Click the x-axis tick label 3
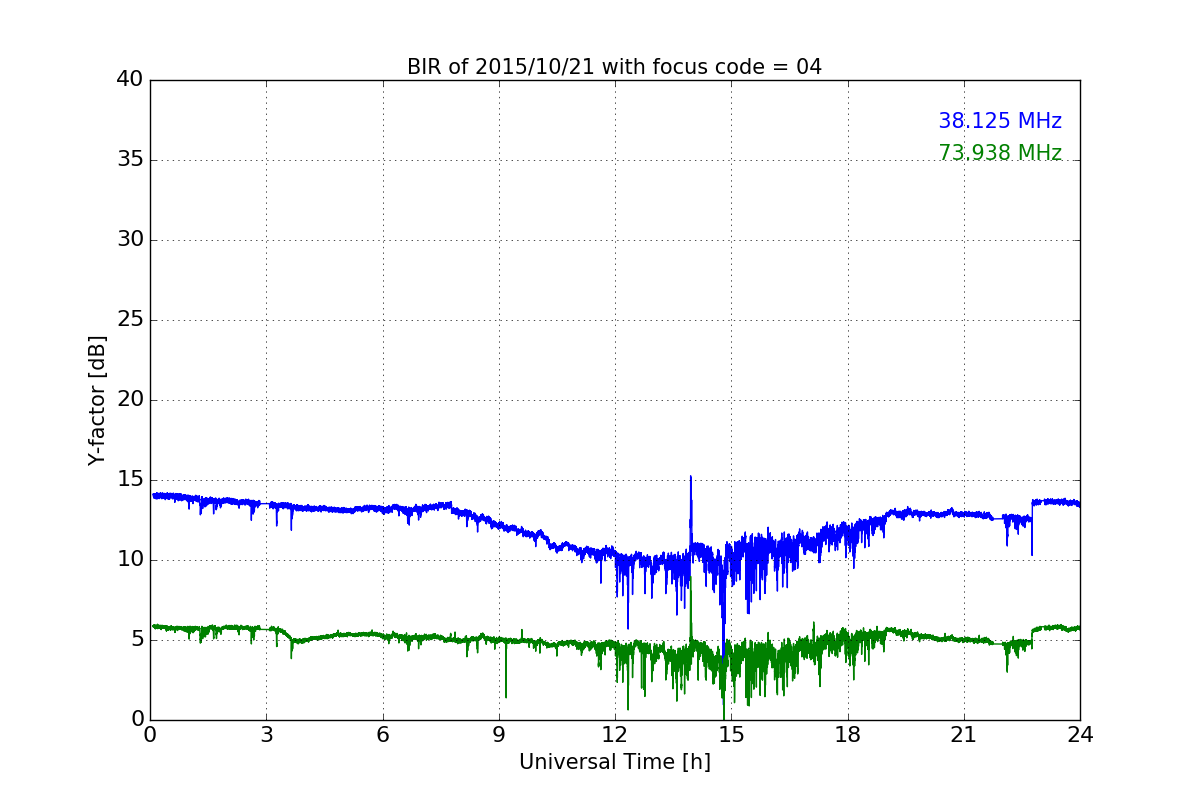 point(266,735)
